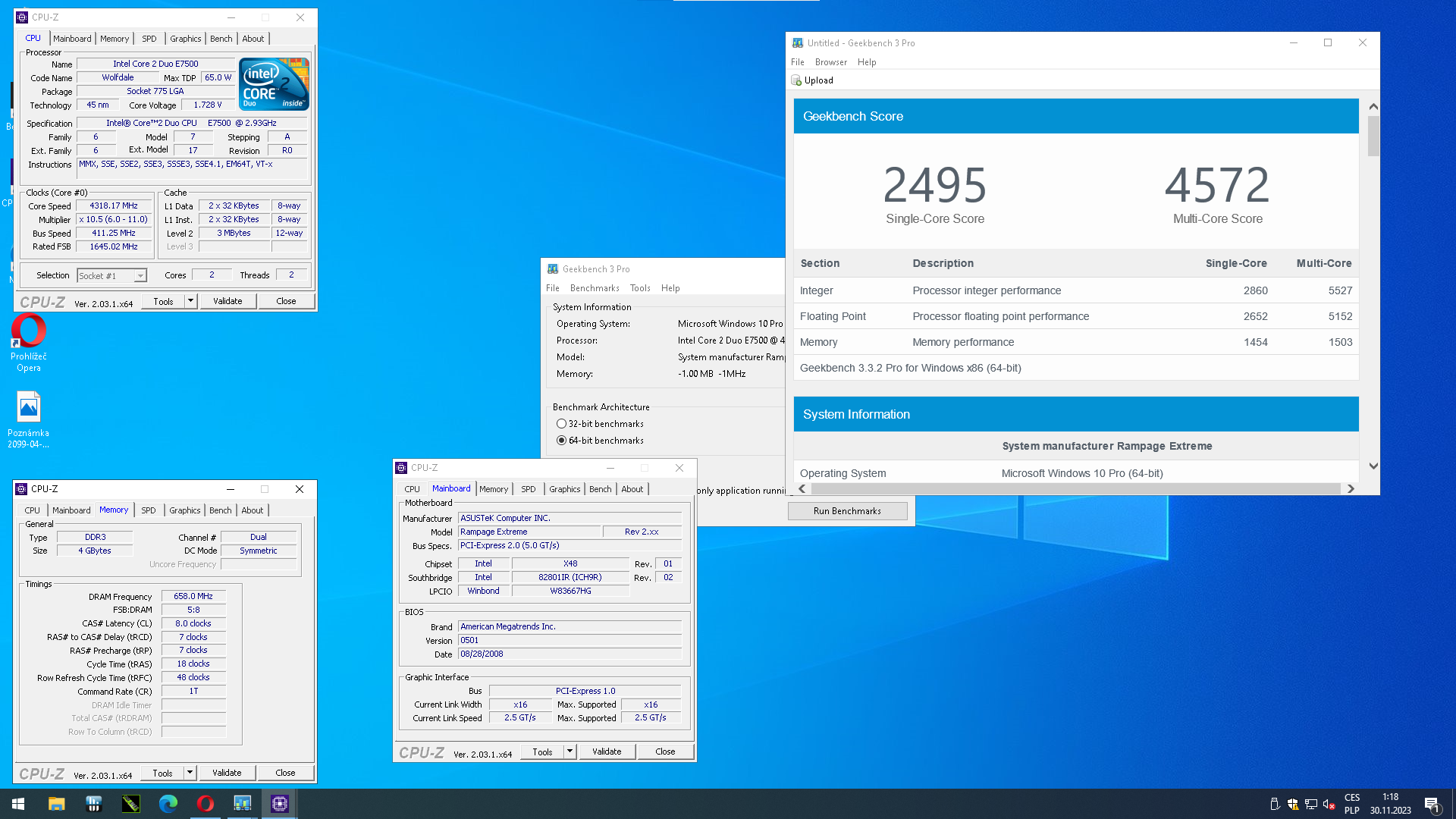Open Browser menu in Untitled Geekbench window
The height and width of the screenshot is (819, 1456).
(x=831, y=62)
